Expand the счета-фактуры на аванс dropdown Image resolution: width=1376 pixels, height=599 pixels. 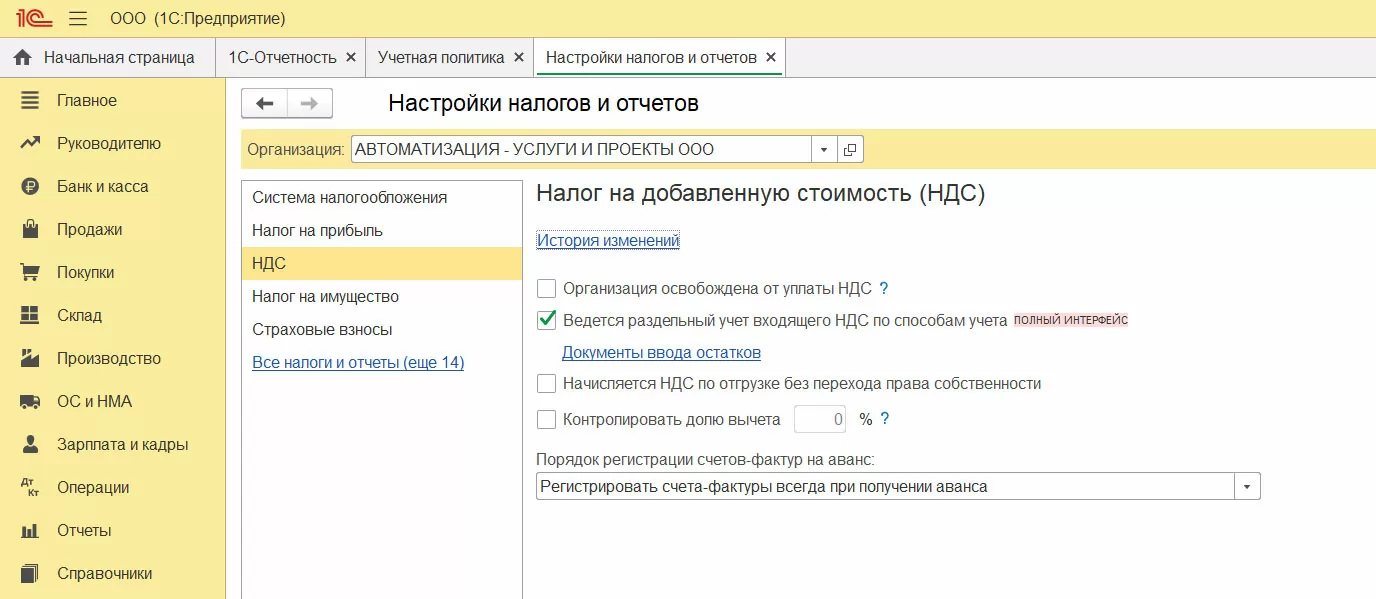1248,487
